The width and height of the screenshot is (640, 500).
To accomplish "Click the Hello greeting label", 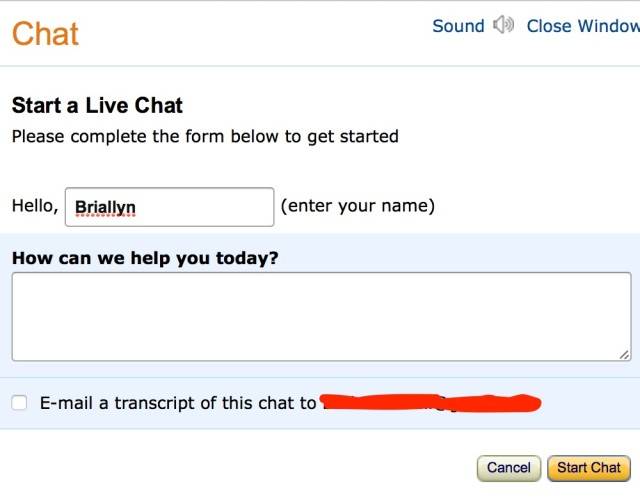I will coord(34,206).
